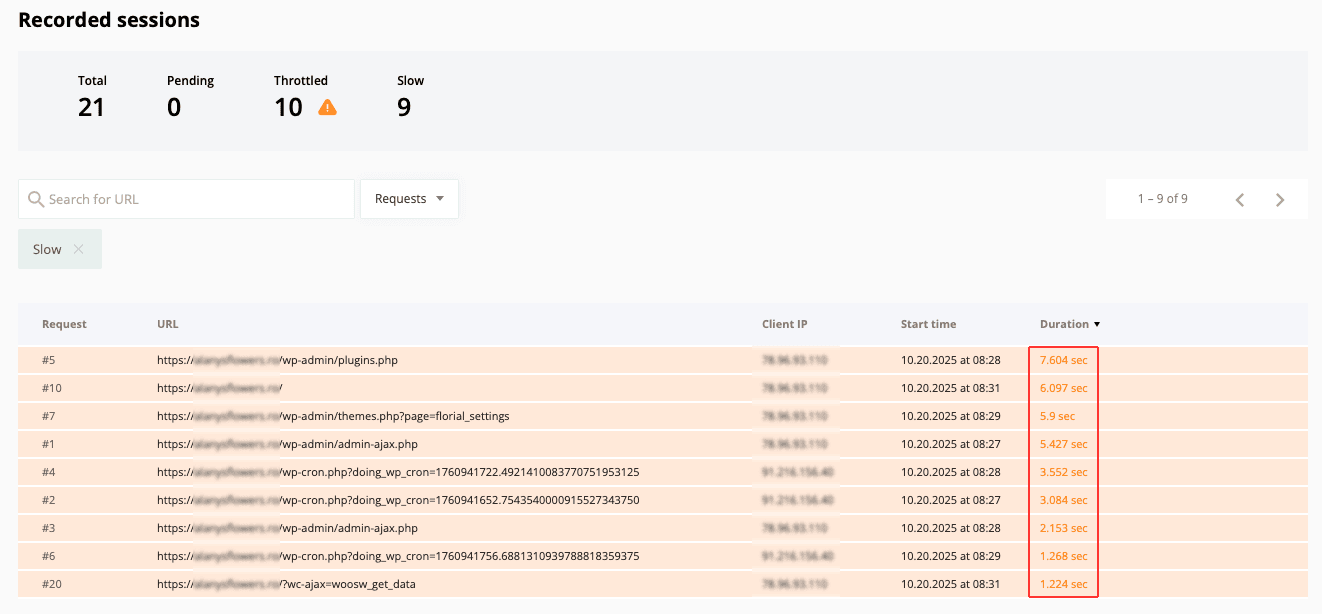
Task: Click request #1 admin-ajax.php entry
Action: (x=287, y=444)
